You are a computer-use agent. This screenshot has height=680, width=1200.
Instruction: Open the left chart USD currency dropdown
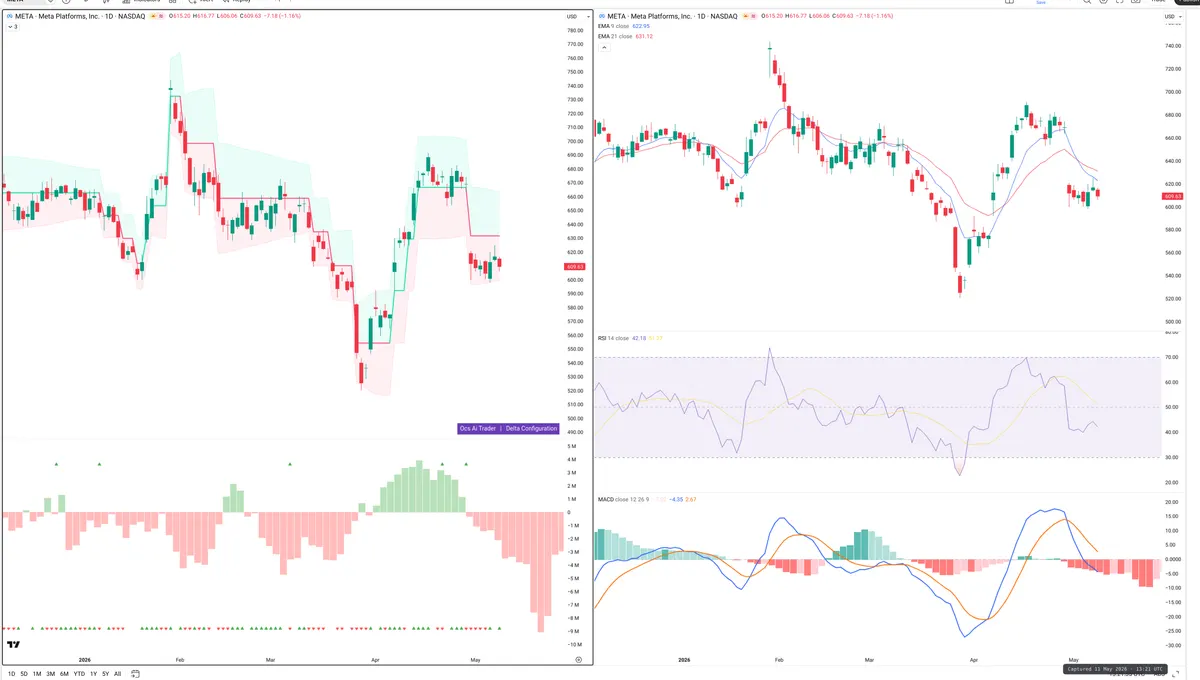tap(572, 17)
